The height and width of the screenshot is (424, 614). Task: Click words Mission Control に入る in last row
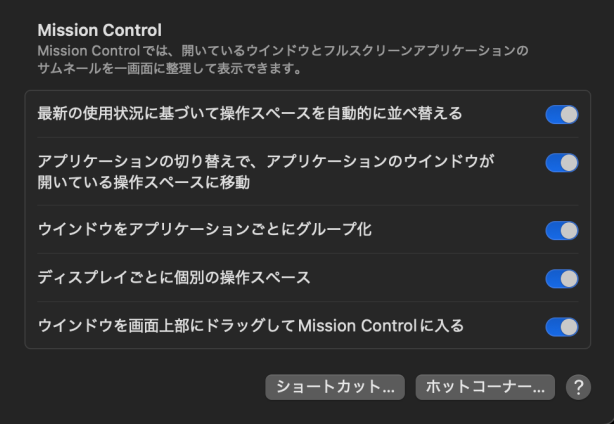click(381, 326)
